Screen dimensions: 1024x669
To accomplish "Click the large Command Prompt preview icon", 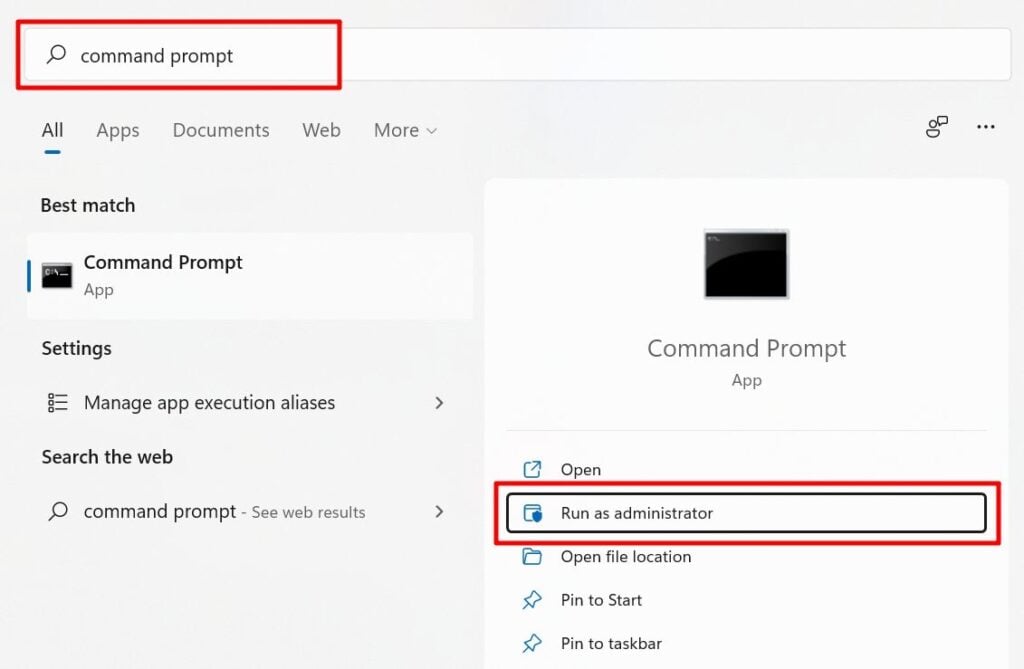I will click(746, 264).
